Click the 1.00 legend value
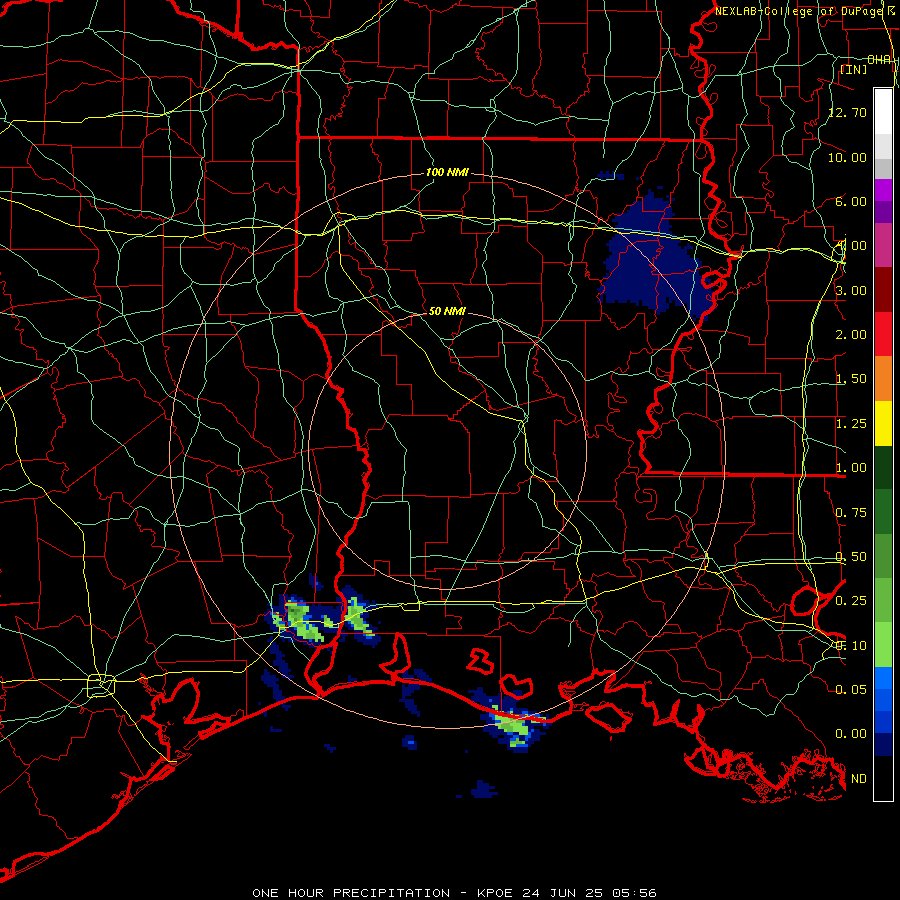 [851, 468]
